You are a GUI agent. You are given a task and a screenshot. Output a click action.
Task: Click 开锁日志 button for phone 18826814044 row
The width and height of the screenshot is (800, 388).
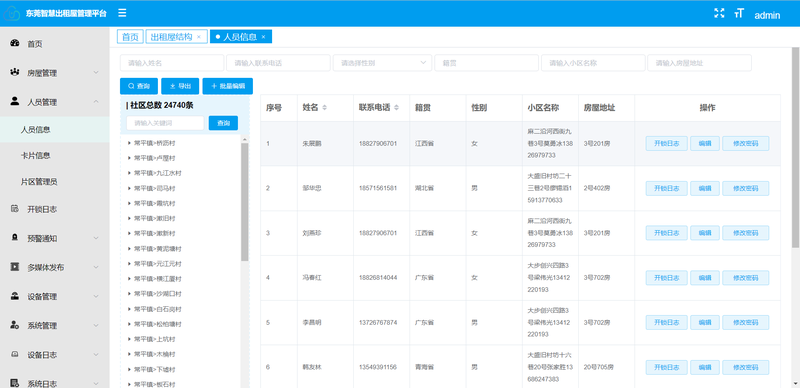coord(667,278)
